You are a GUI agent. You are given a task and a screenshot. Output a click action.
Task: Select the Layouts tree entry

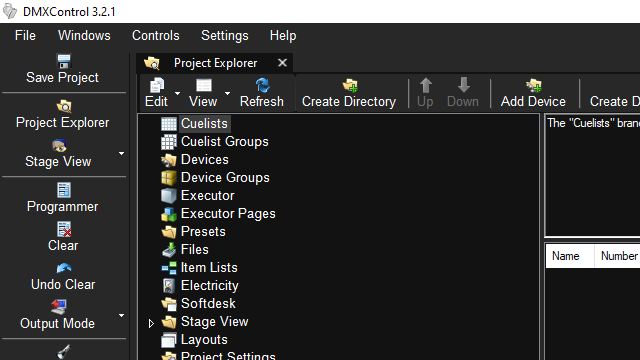pyautogui.click(x=204, y=340)
